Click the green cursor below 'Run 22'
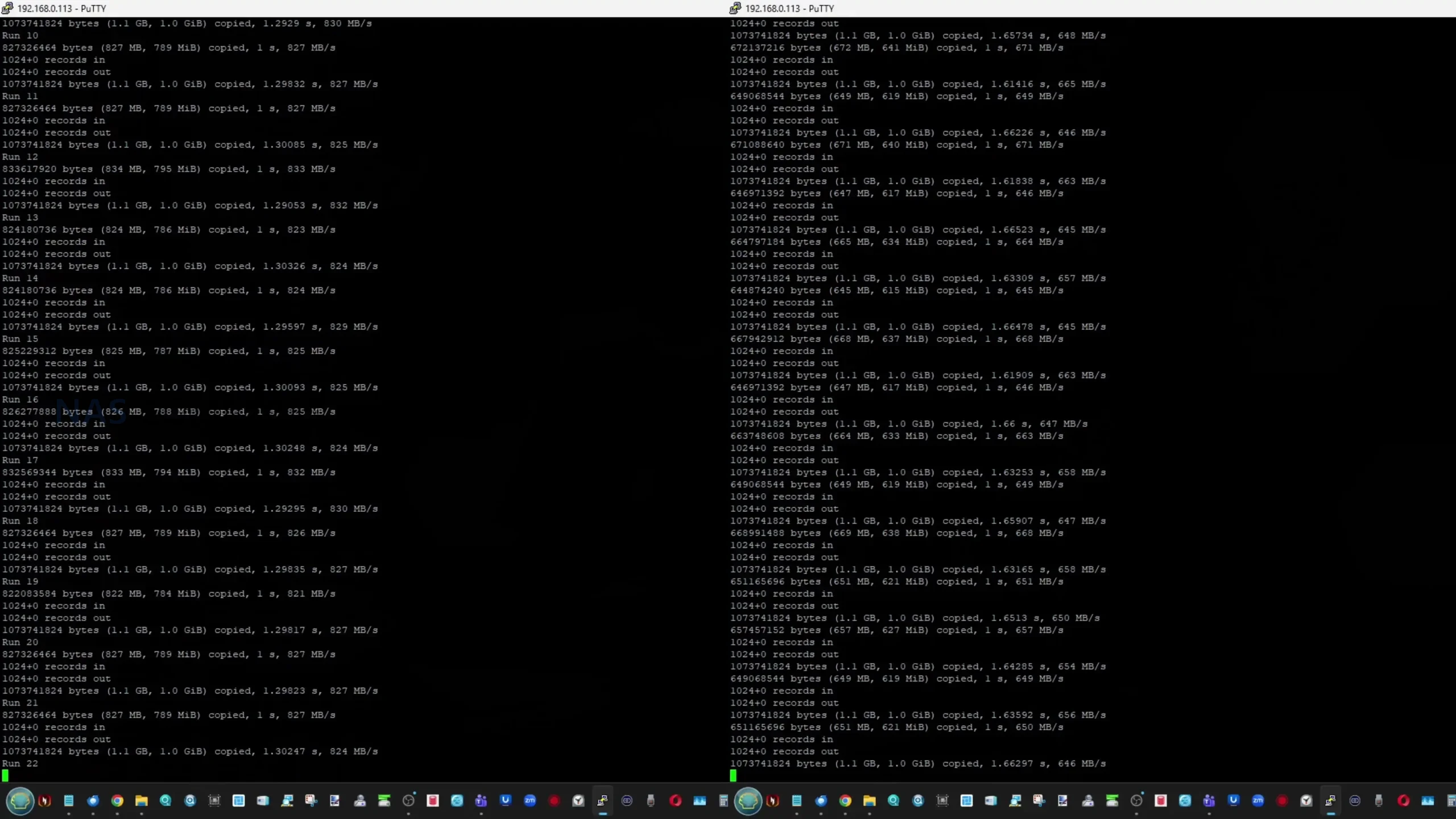1456x819 pixels. [x=5, y=775]
